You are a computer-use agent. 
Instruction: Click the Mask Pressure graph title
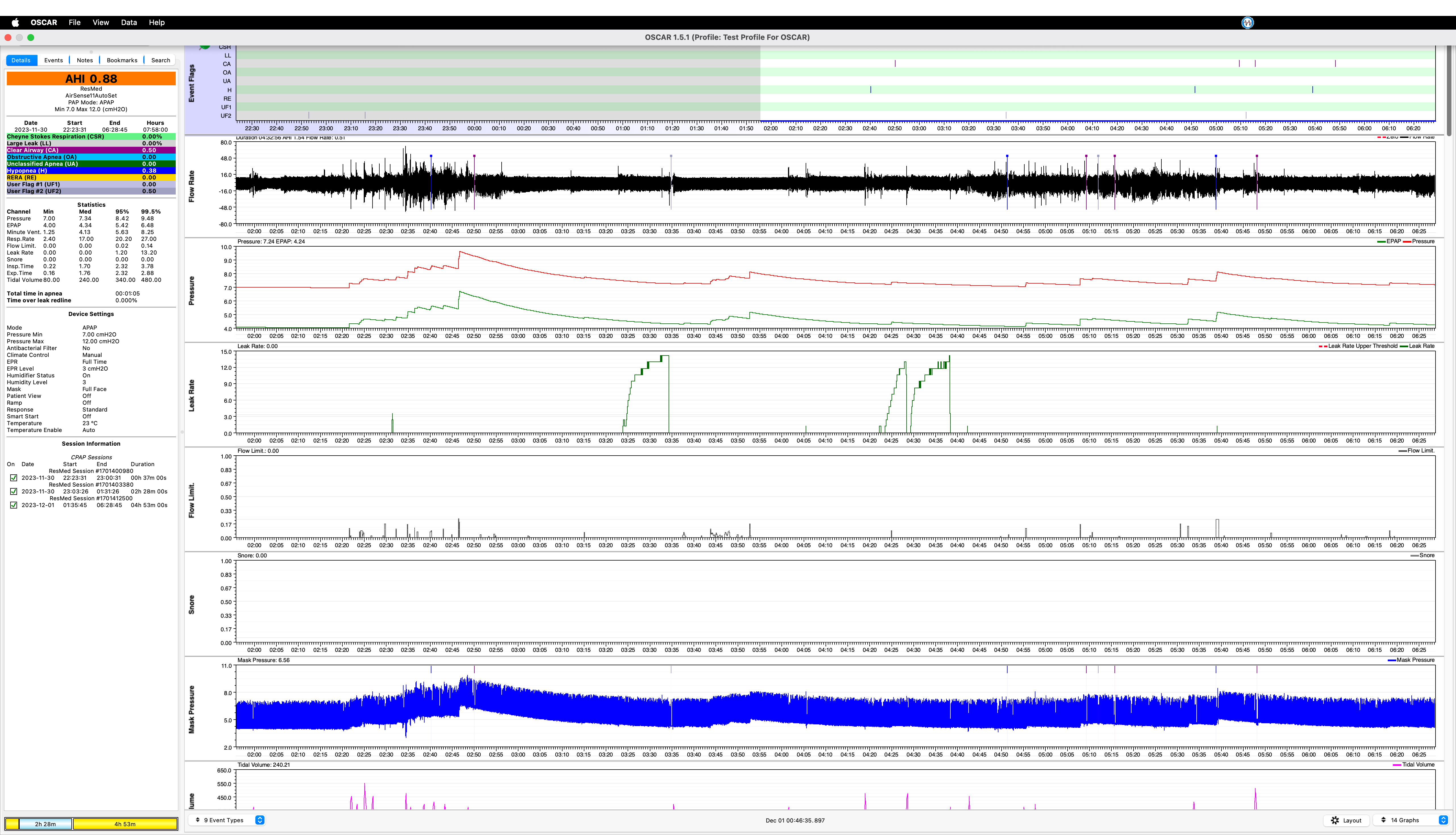click(x=192, y=709)
